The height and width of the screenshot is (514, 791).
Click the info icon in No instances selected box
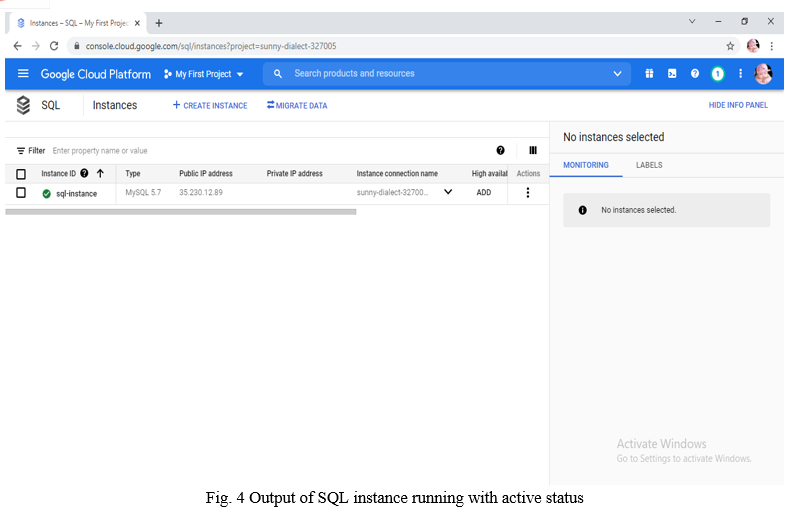tap(582, 210)
